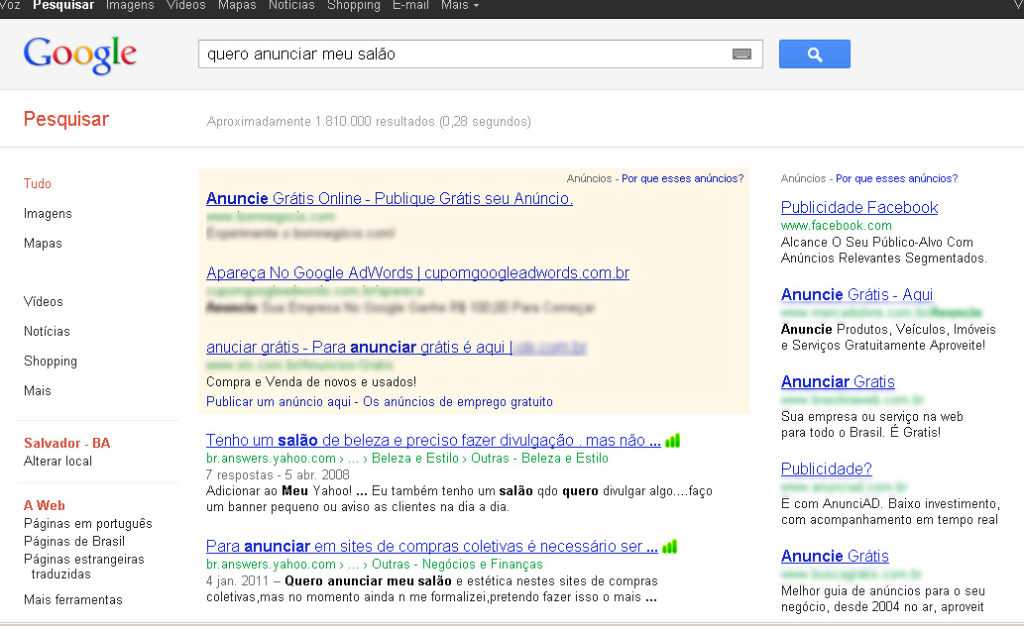Screen dimensions: 1024x626
Task: Select Tudo filter in left sidebar
Action: pos(37,184)
